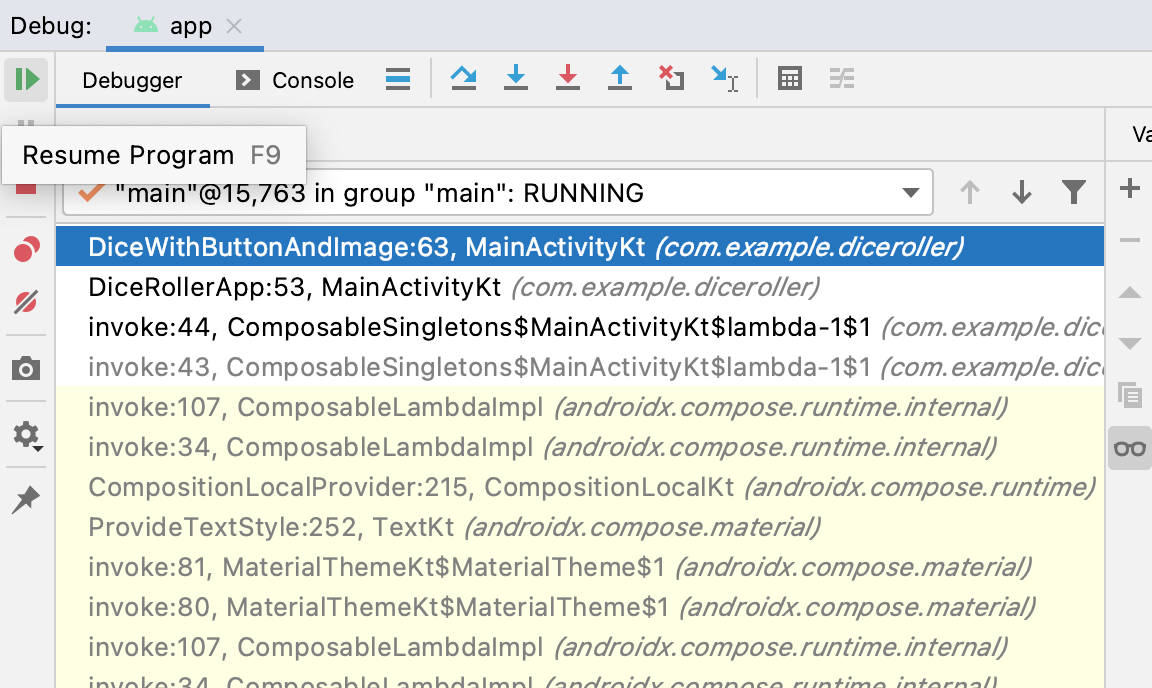Click Run to Cursor icon
The width and height of the screenshot is (1152, 688).
tap(724, 78)
